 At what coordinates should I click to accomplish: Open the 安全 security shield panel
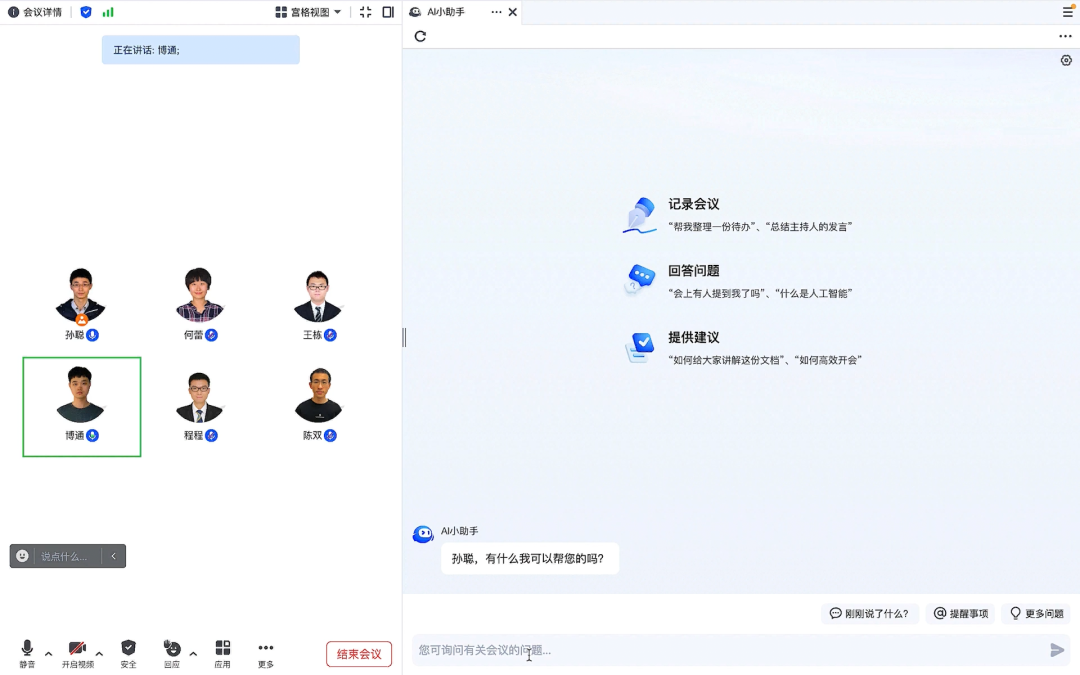coord(128,647)
